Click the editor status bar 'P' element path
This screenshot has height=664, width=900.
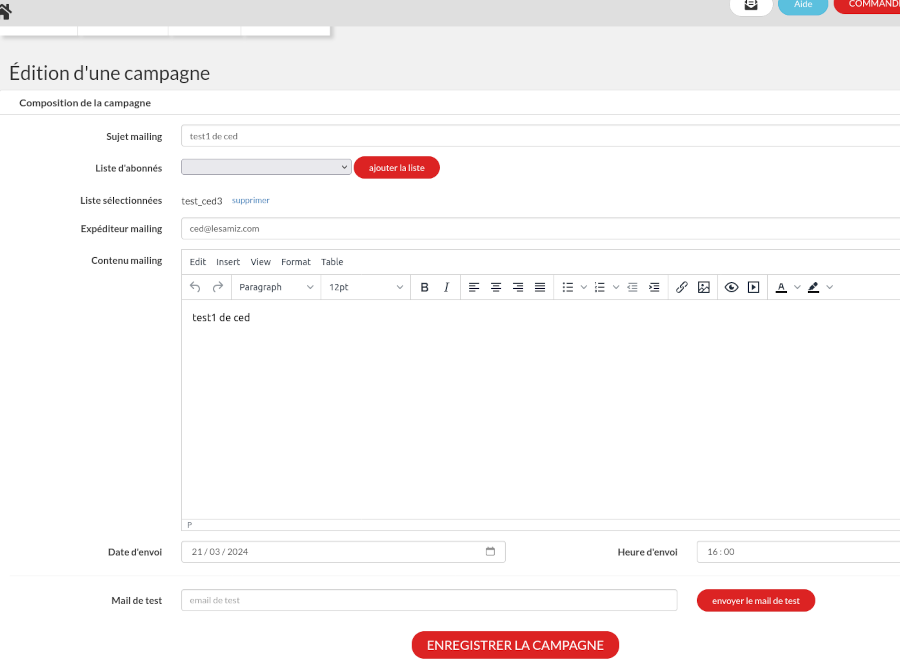click(189, 525)
